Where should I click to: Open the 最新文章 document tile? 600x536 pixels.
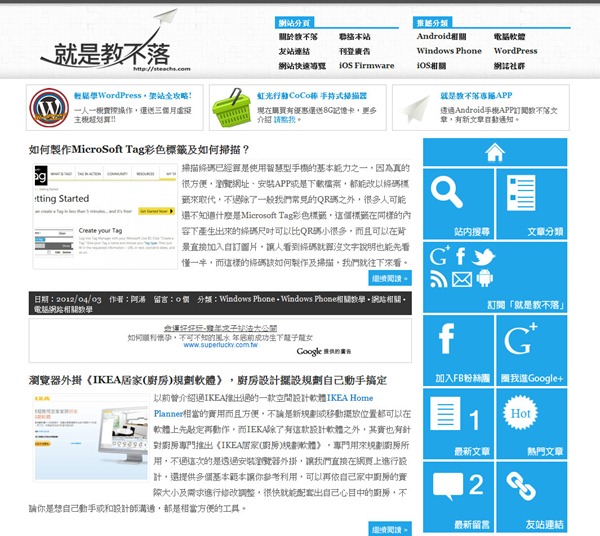coord(458,424)
